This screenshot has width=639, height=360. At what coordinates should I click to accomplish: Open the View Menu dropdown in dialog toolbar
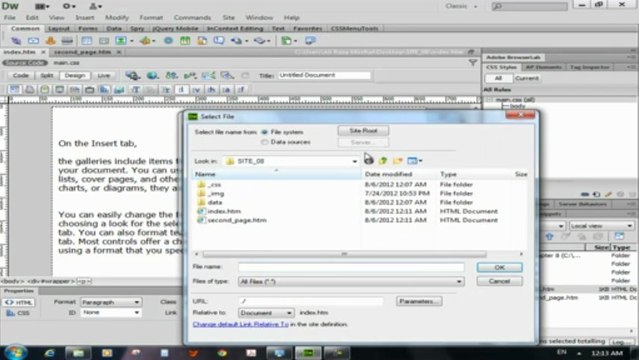(415, 161)
